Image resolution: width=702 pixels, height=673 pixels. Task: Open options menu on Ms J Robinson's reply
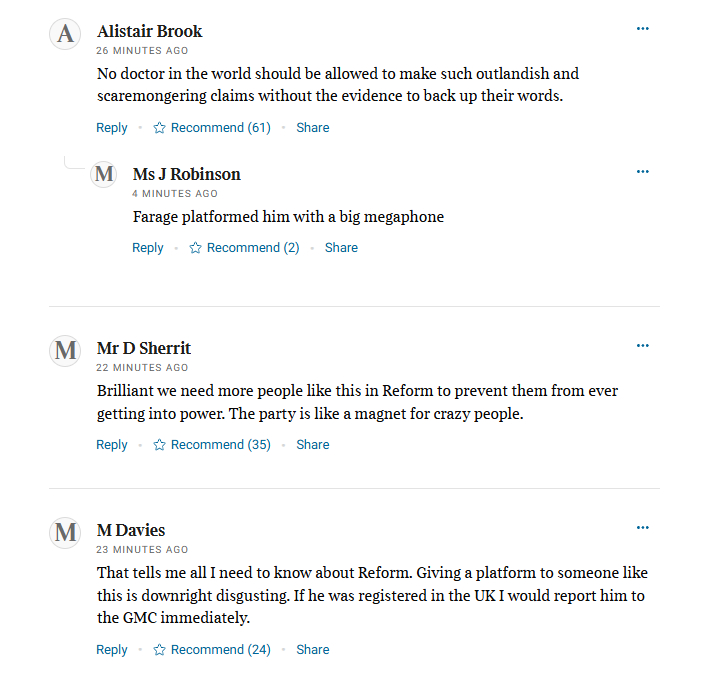(x=643, y=172)
